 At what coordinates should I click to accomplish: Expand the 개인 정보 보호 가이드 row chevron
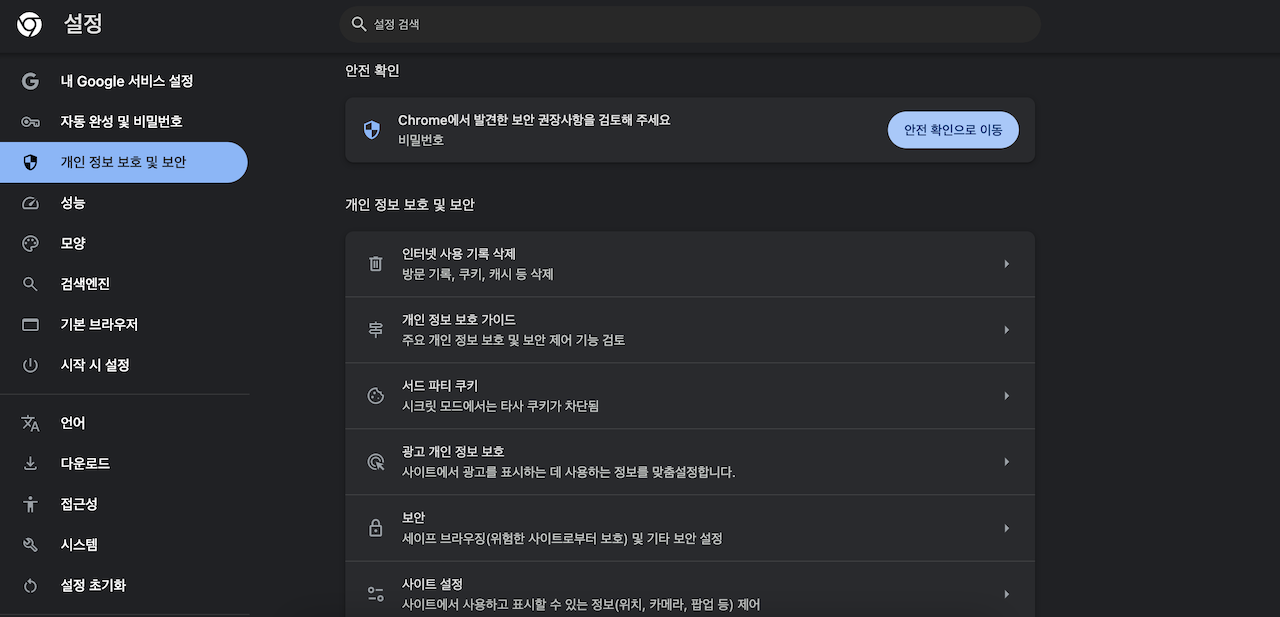pos(1006,329)
